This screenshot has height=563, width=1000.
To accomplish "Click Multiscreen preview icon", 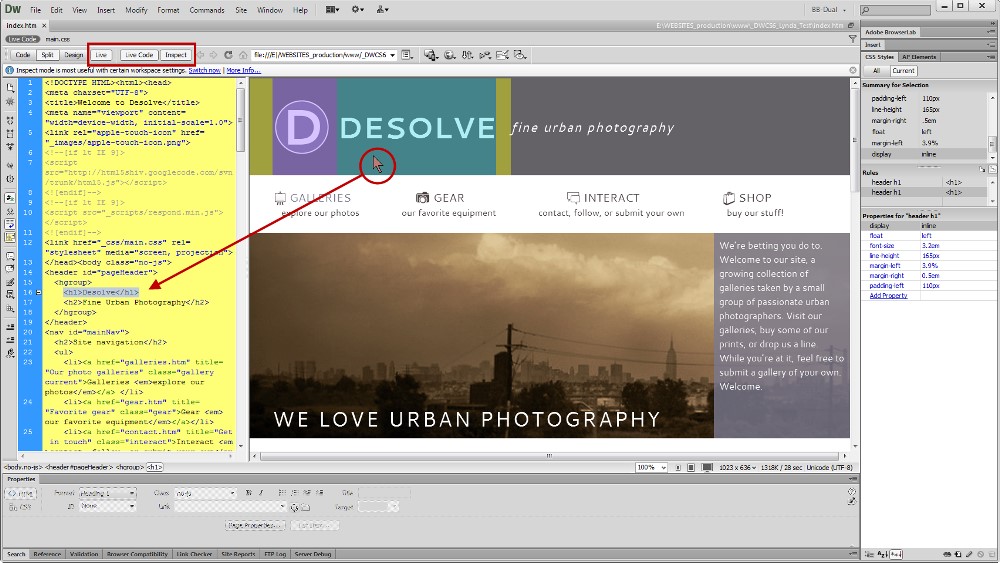I will pos(431,55).
